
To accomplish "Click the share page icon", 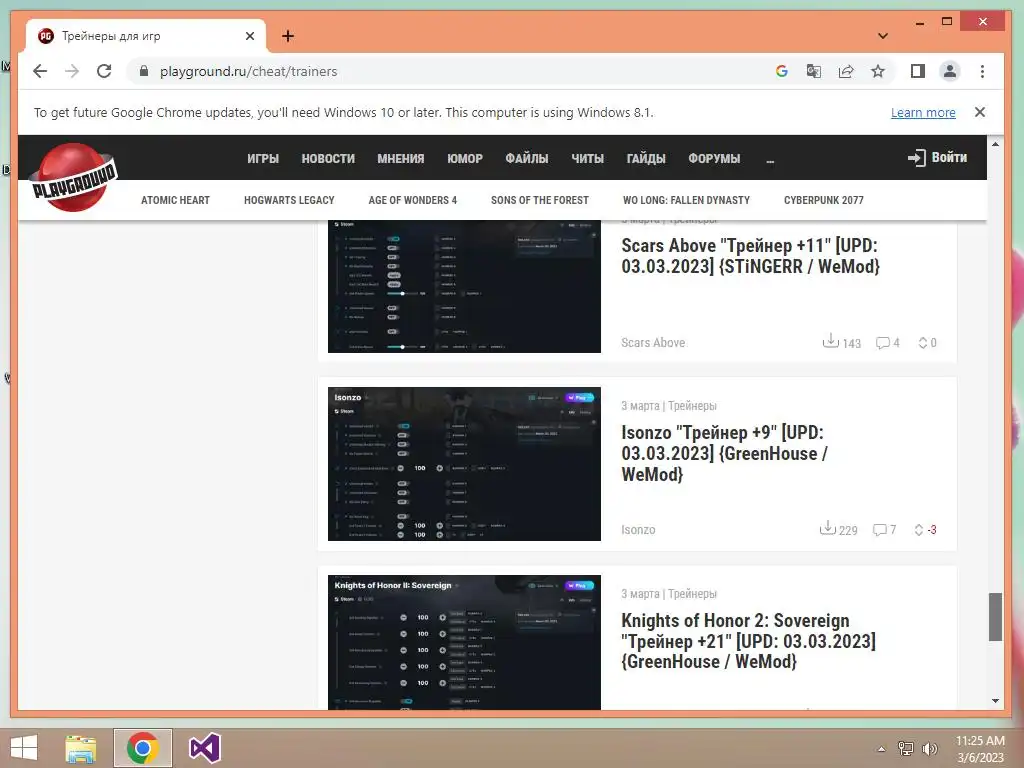I will [846, 71].
